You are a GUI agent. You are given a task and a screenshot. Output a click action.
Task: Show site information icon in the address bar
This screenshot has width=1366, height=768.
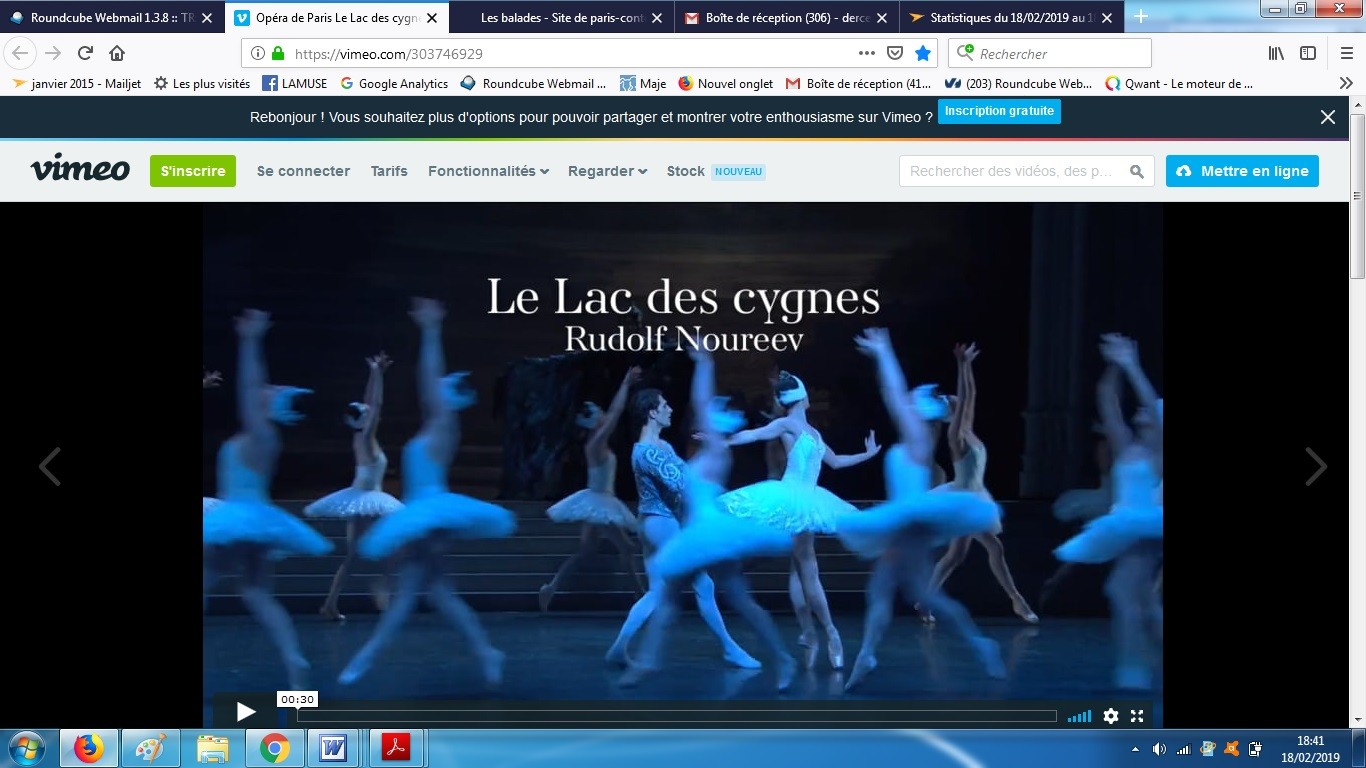tap(257, 54)
